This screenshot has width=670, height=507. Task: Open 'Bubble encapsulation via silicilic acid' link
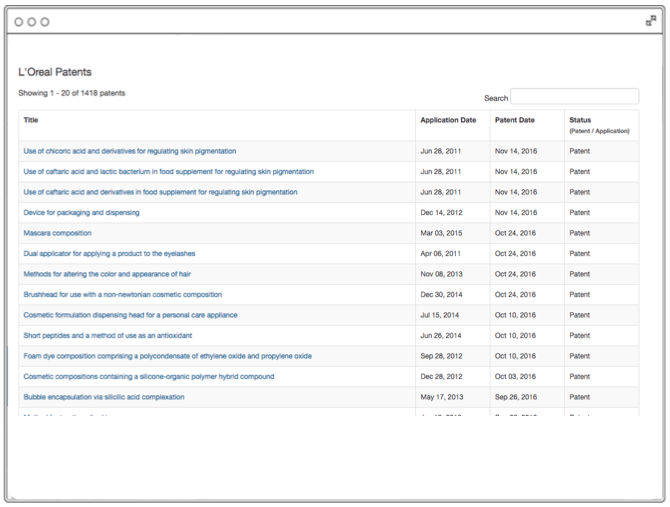point(104,397)
